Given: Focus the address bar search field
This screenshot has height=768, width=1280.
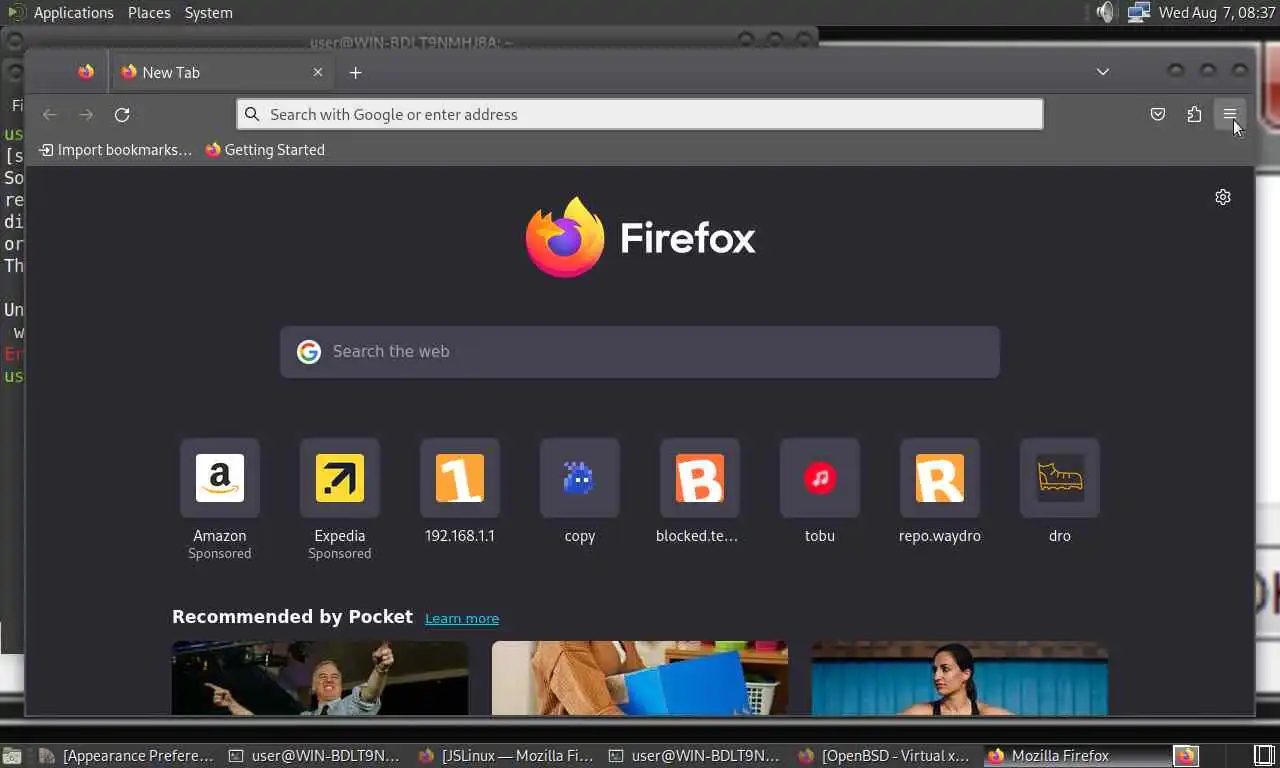Looking at the screenshot, I should pos(640,114).
